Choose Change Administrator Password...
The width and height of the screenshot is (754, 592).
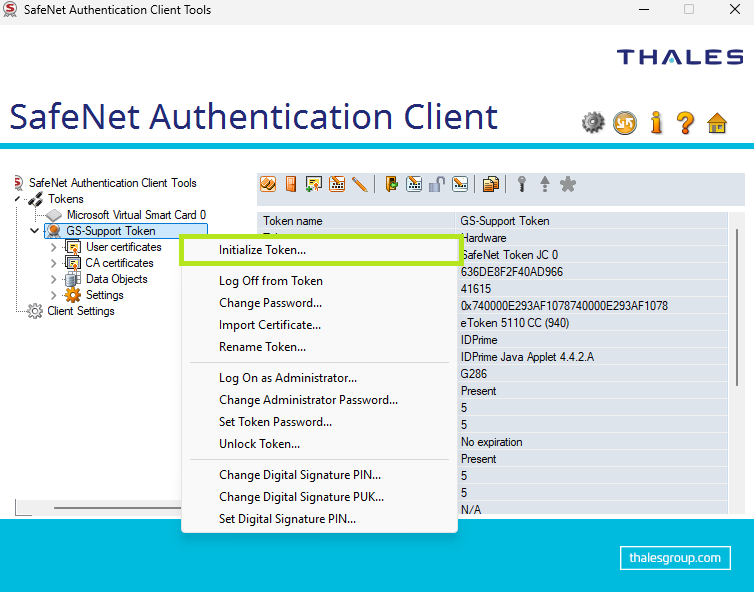[x=319, y=400]
